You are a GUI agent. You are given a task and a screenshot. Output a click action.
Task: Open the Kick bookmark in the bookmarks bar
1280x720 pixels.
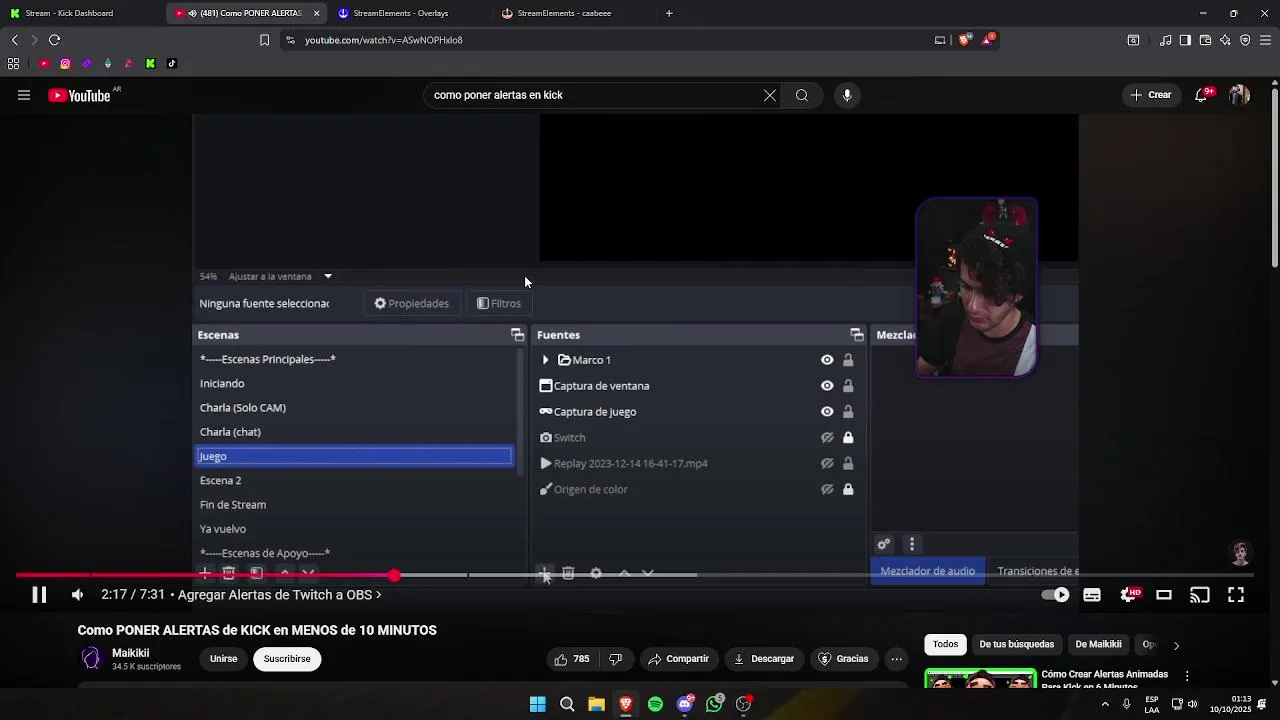coord(150,63)
